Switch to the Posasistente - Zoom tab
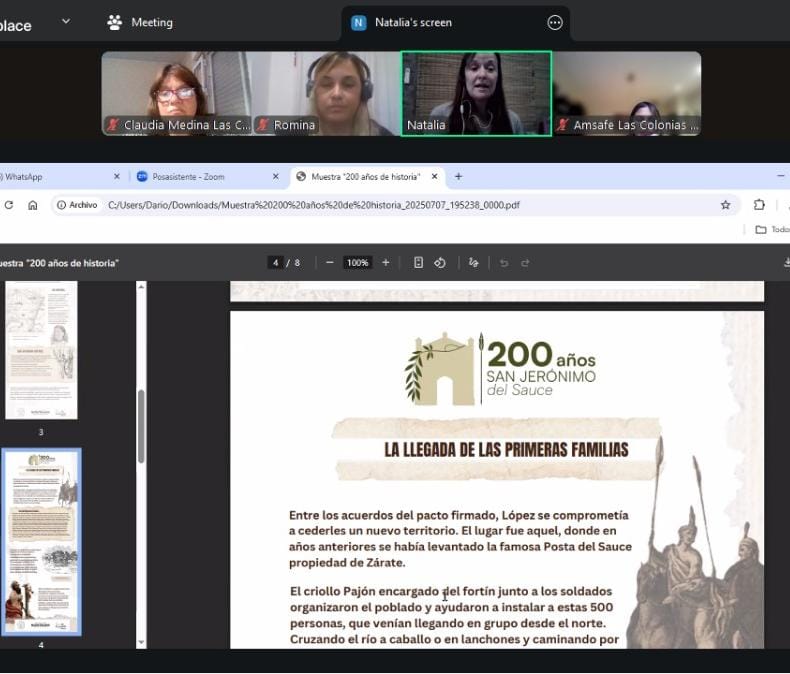The image size is (790, 674). click(x=200, y=177)
